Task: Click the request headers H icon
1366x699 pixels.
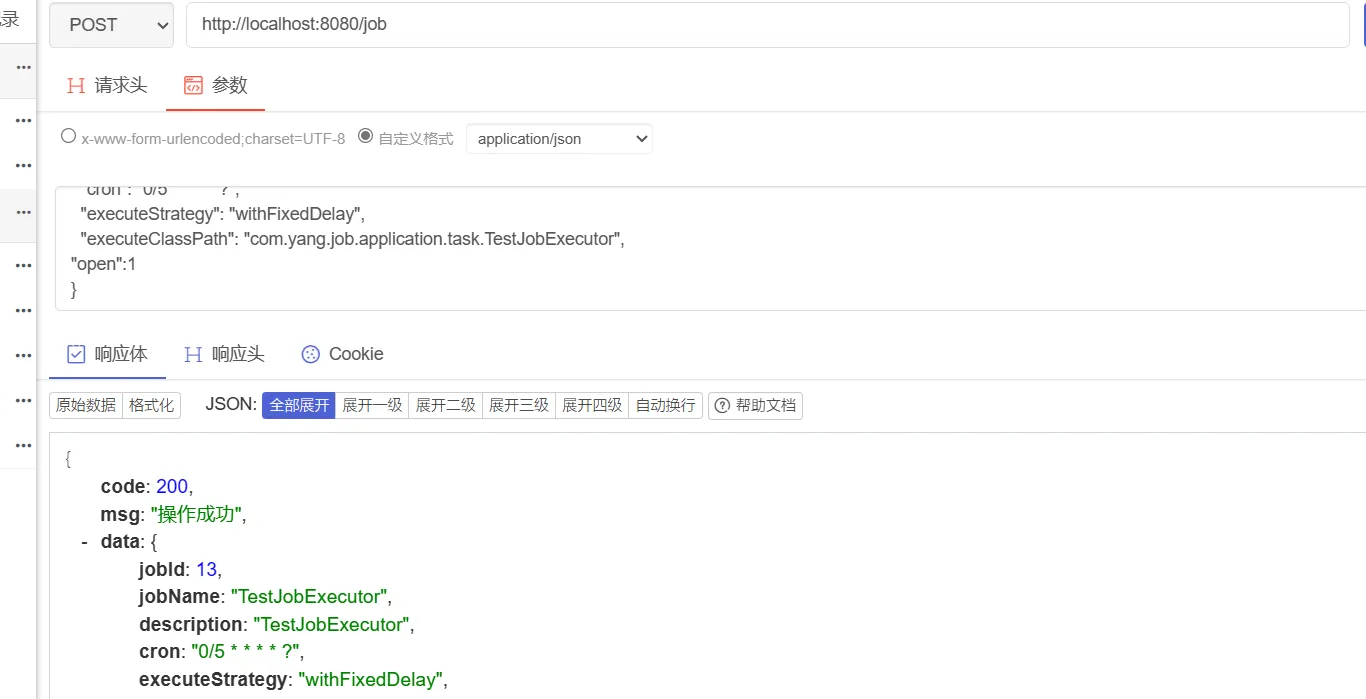Action: pos(76,86)
